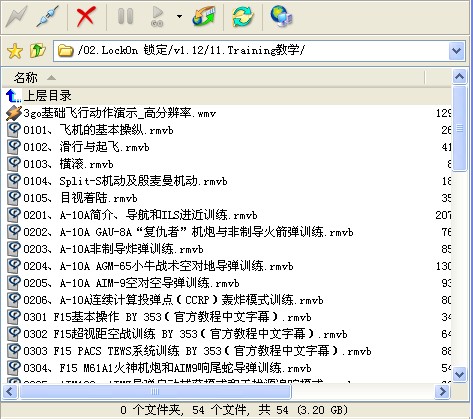473x419 pixels.
Task: Open the dropdown arrow beside the go icon
Action: pyautogui.click(x=179, y=16)
